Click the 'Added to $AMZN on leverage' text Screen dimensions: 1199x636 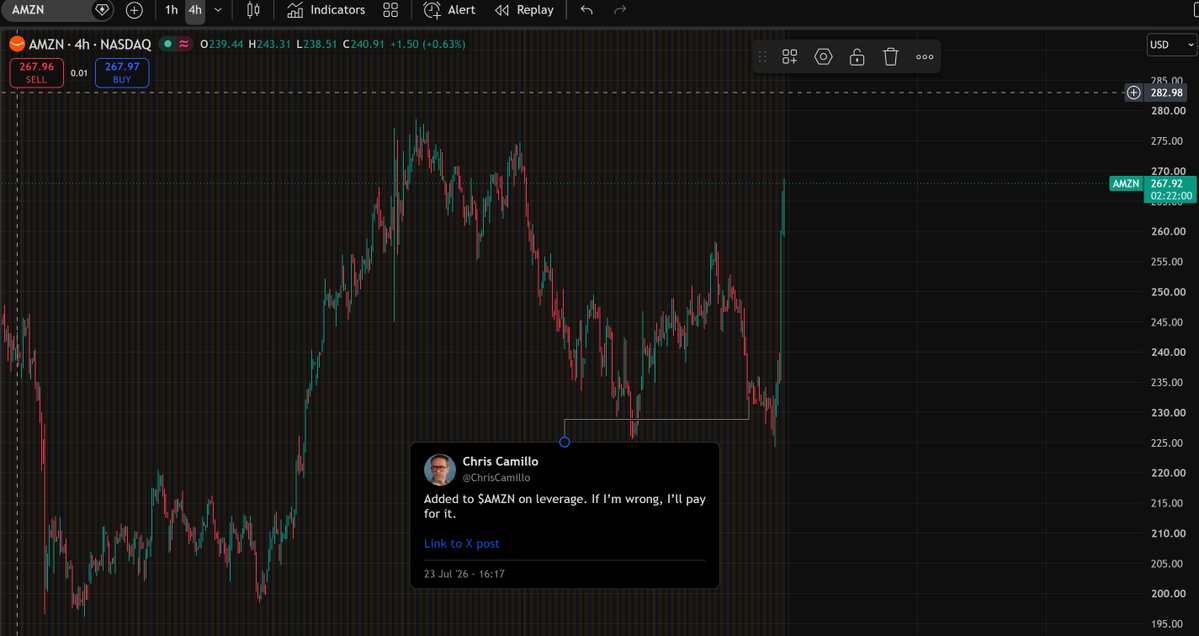tap(565, 506)
